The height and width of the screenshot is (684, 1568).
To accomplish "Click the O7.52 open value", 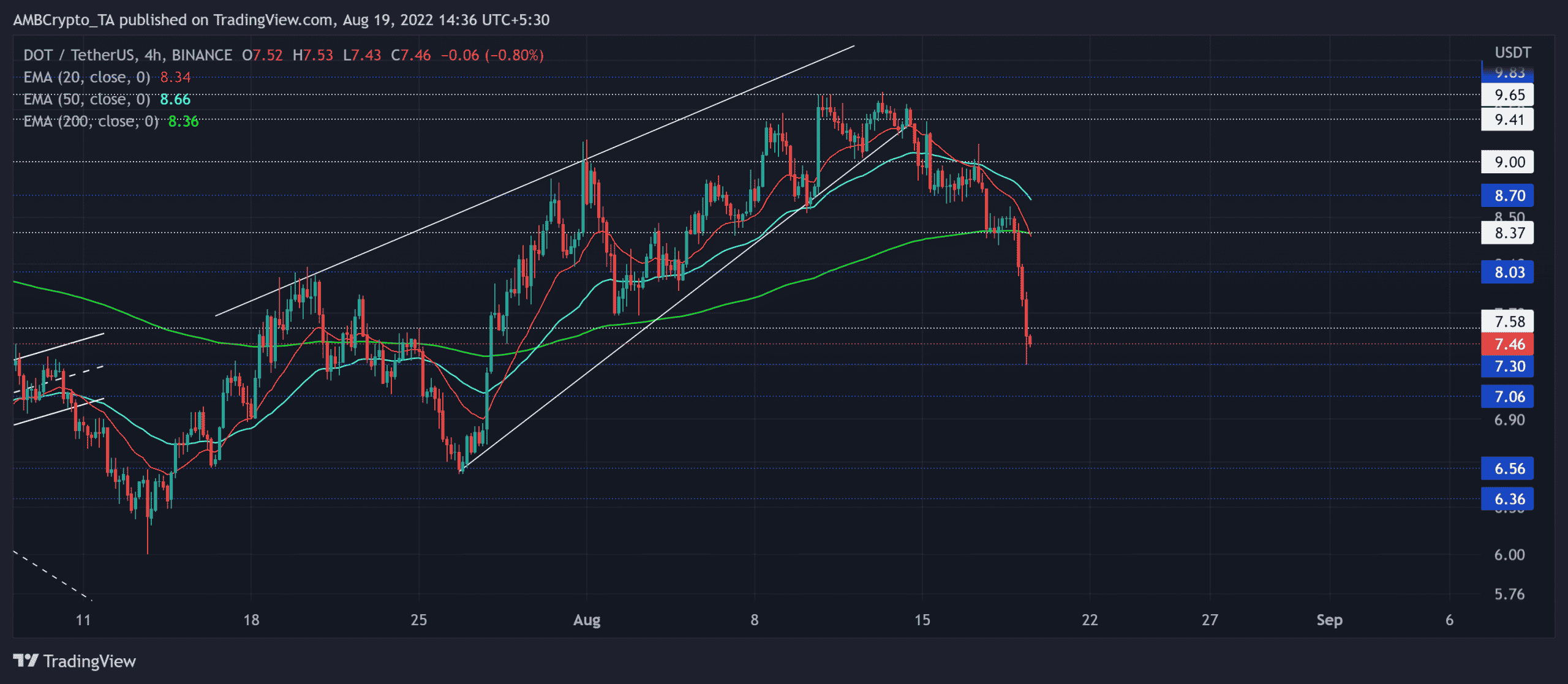I will coord(262,55).
